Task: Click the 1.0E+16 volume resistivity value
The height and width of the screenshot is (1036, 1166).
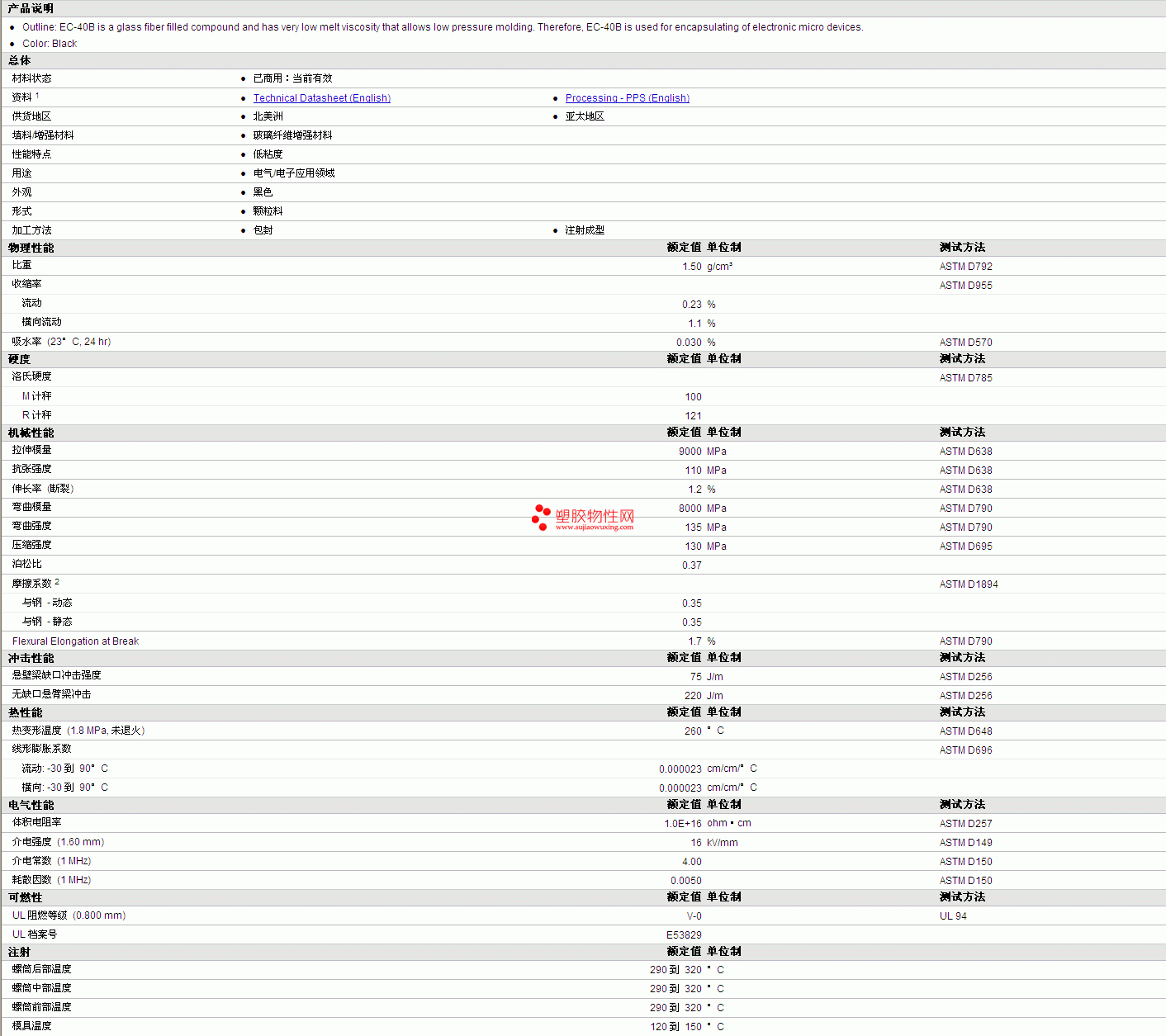Action: point(682,824)
